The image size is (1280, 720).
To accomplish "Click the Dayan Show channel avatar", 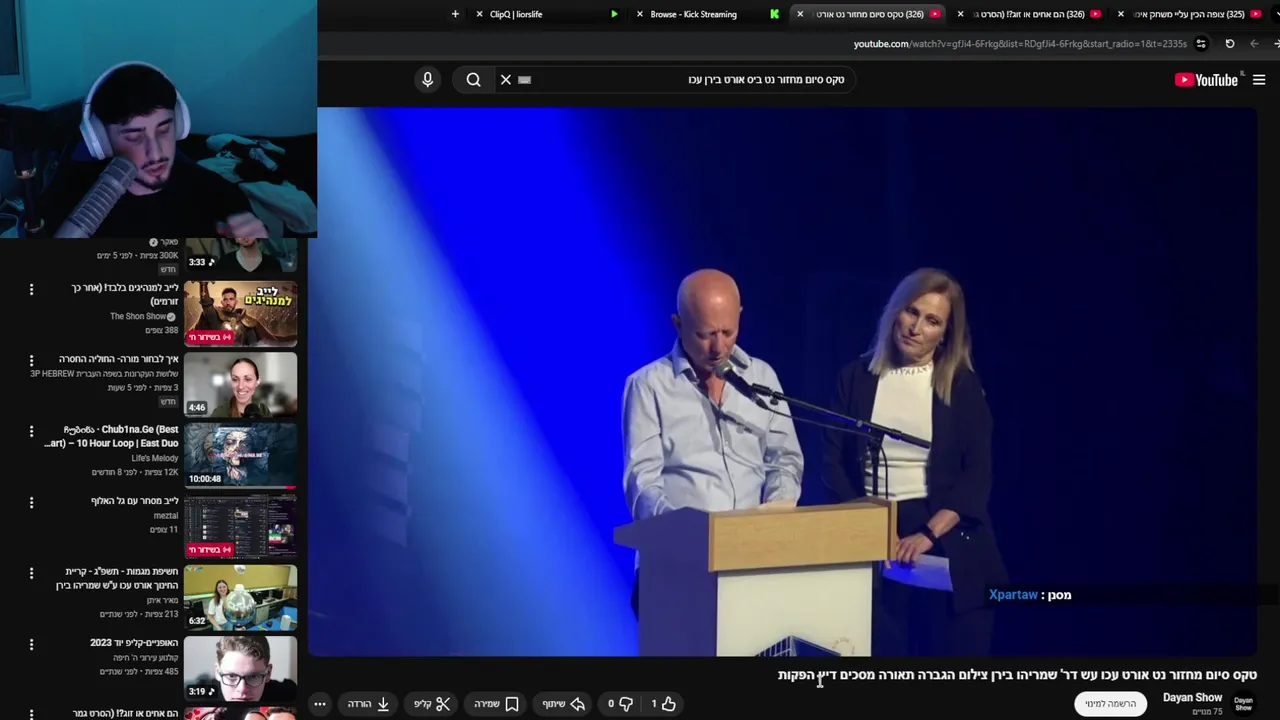I will [x=1244, y=704].
